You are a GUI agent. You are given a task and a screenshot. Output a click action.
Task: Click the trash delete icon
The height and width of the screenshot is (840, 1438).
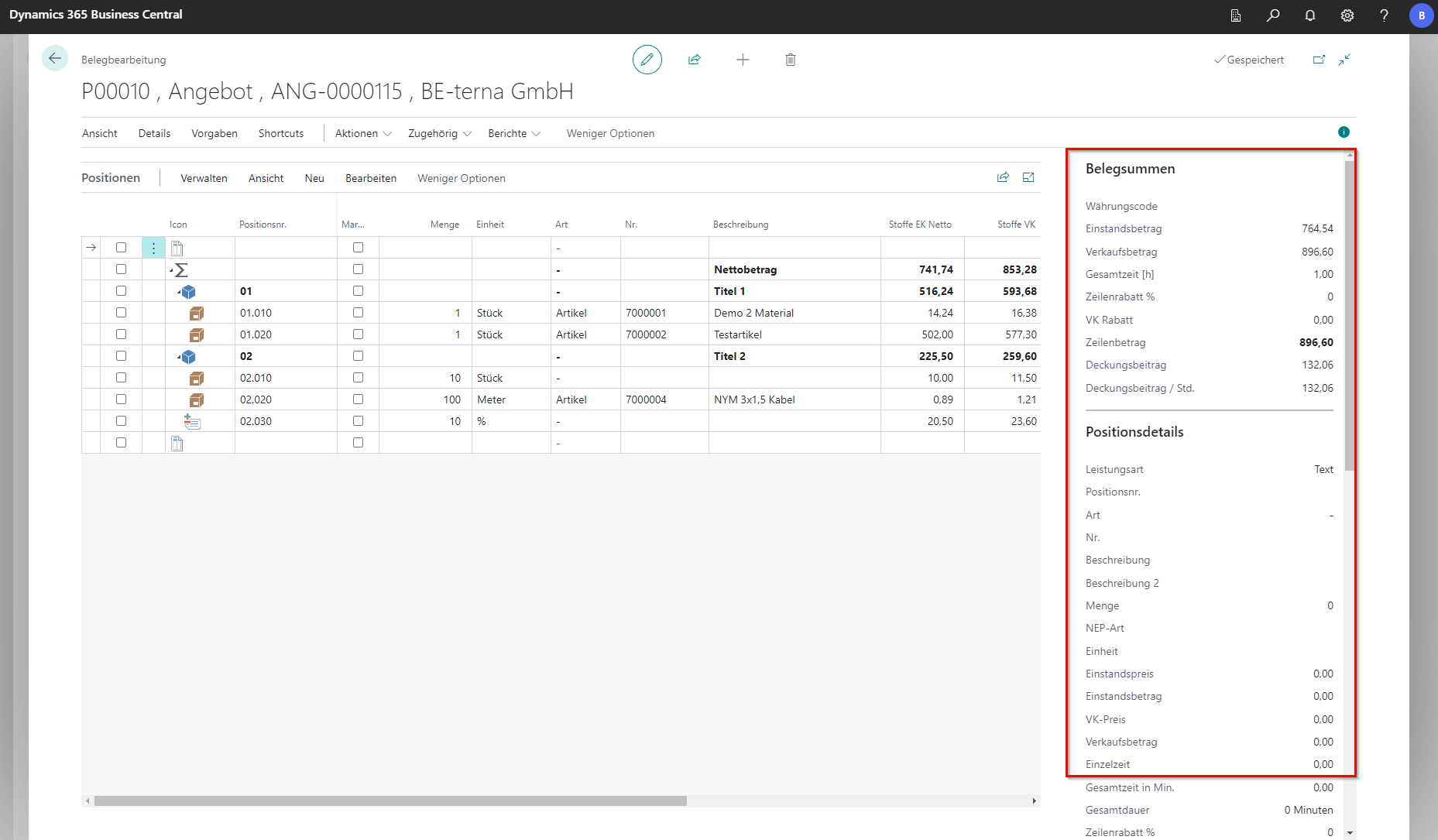tap(790, 60)
